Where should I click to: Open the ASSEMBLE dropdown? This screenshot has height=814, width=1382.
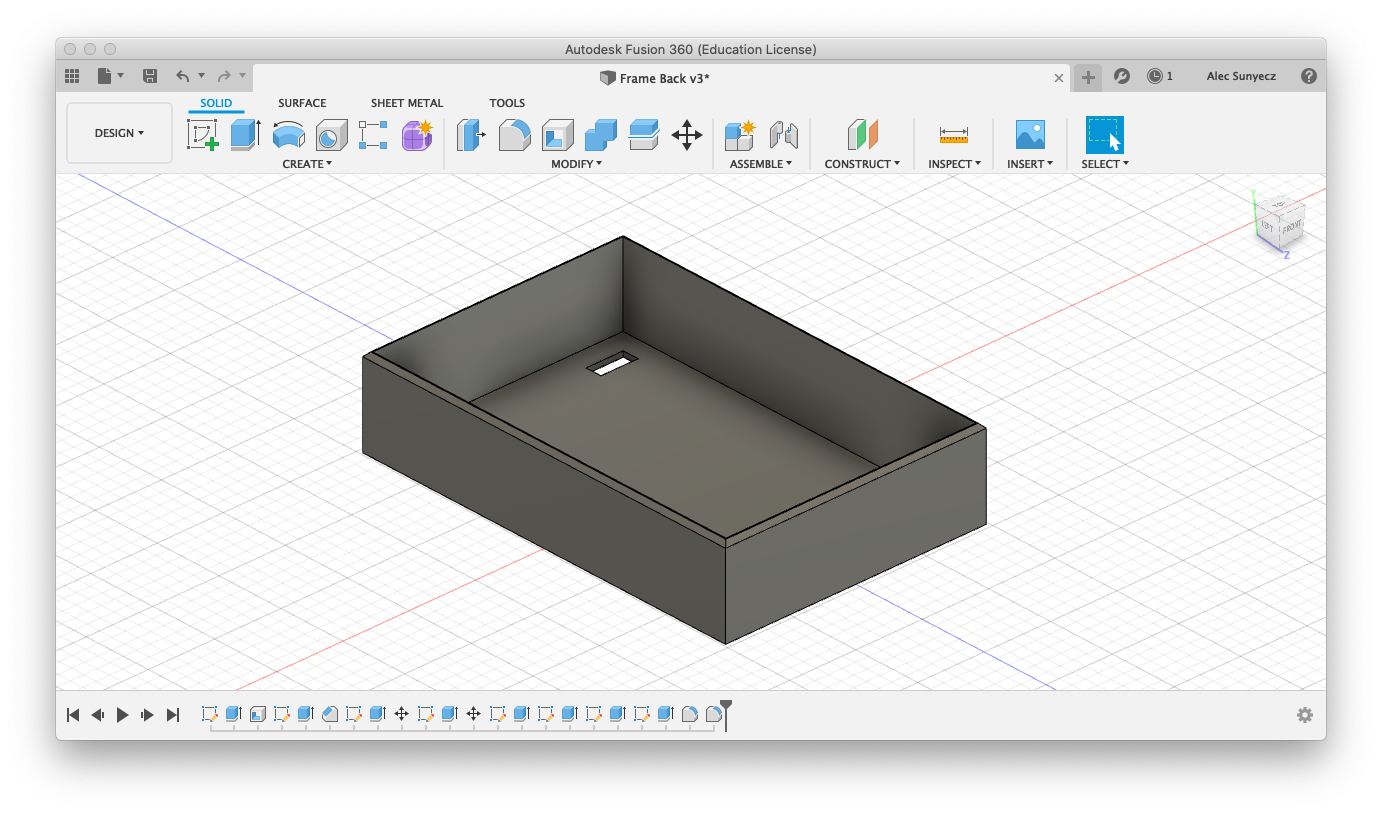click(761, 164)
